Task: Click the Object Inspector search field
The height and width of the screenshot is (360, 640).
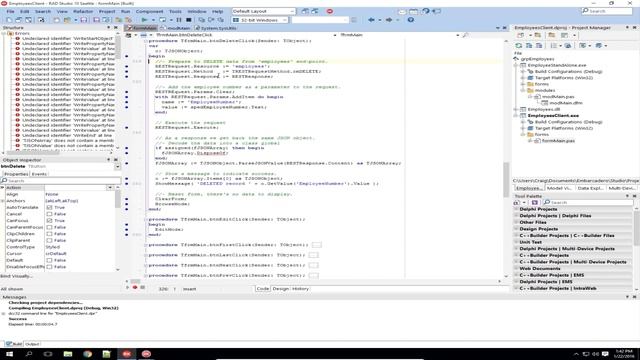Action: tap(61, 180)
